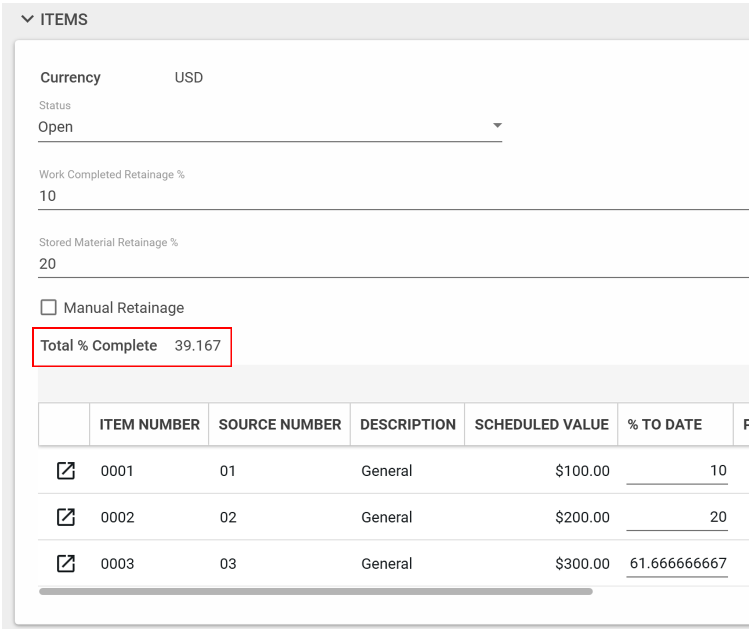This screenshot has height=629, width=751.
Task: Edit the % to date value 20
Action: coord(677,517)
